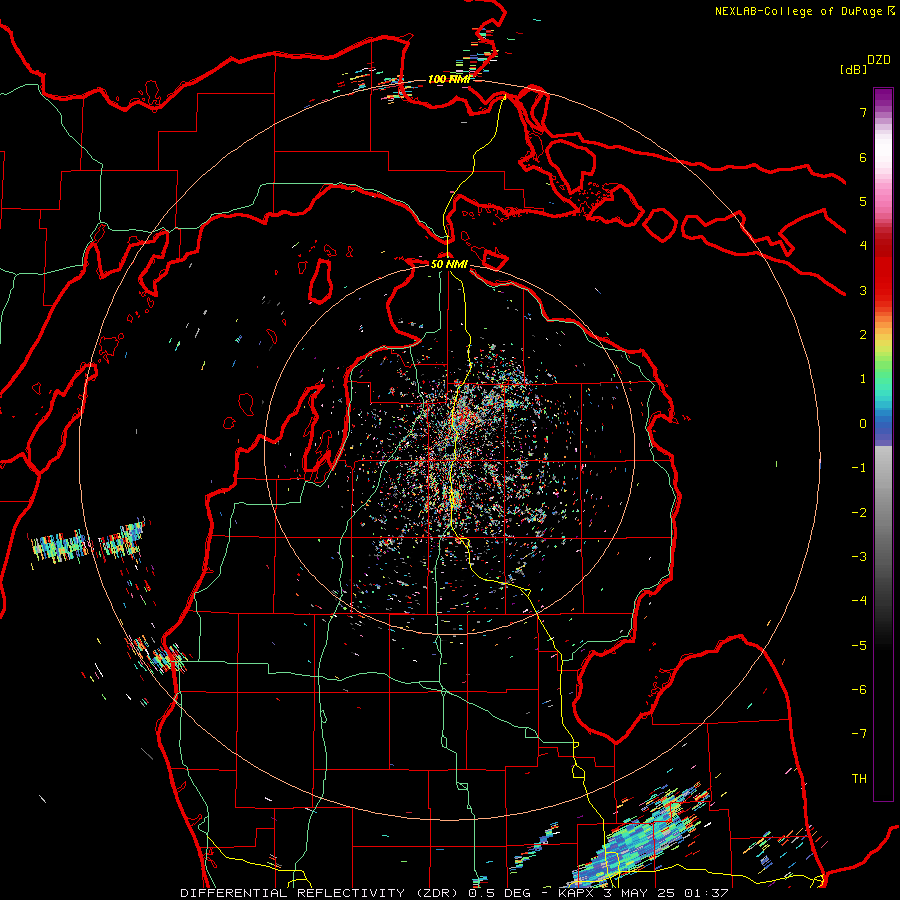This screenshot has width=900, height=900.
Task: Click the -1 value on the dB scale
Action: click(x=859, y=468)
